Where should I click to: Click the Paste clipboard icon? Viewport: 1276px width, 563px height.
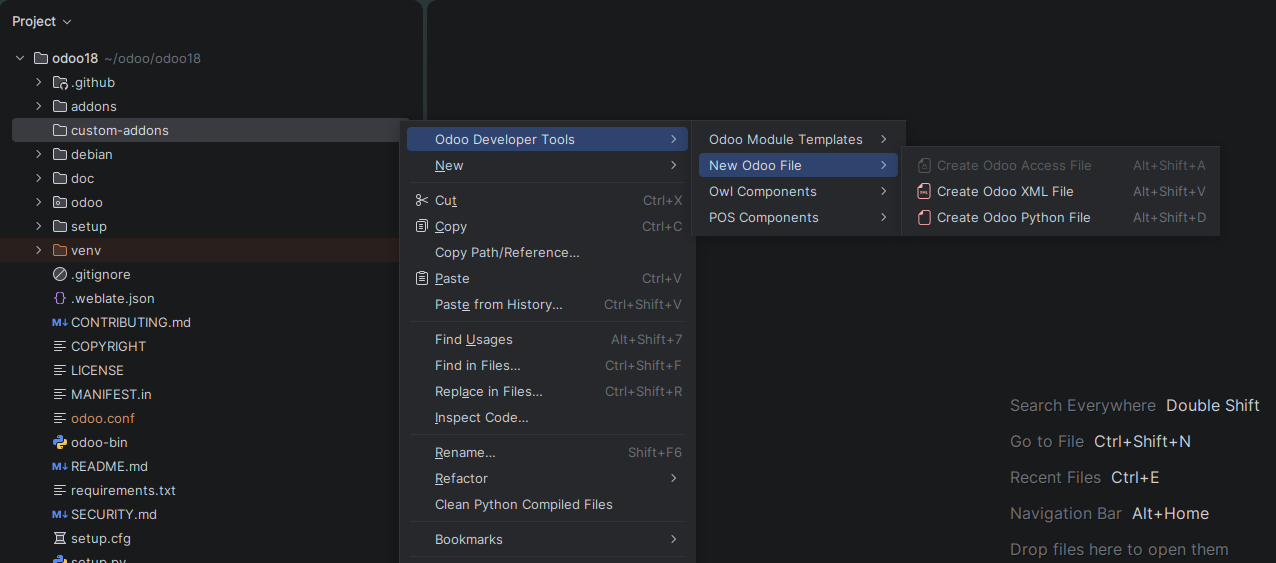point(422,278)
